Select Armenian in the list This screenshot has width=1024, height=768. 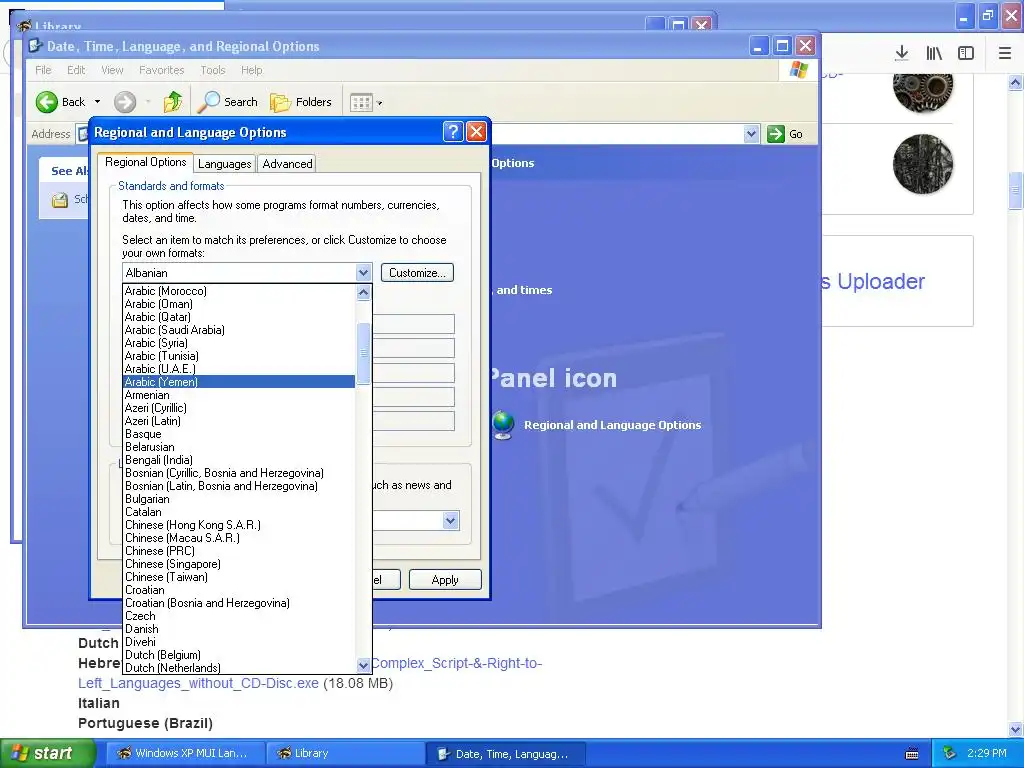click(239, 395)
